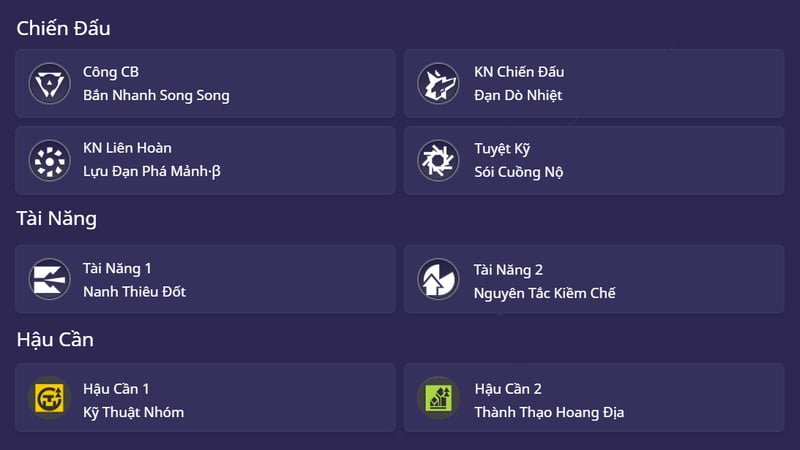
Task: Select the Nanh Thiêu Đốt talent text
Action: (134, 292)
